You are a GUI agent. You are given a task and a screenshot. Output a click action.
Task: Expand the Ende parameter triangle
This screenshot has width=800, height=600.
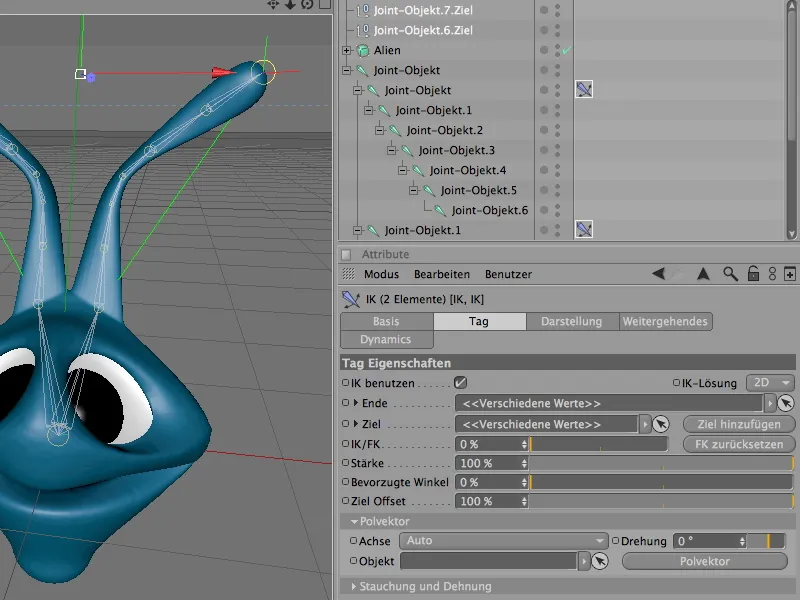356,403
